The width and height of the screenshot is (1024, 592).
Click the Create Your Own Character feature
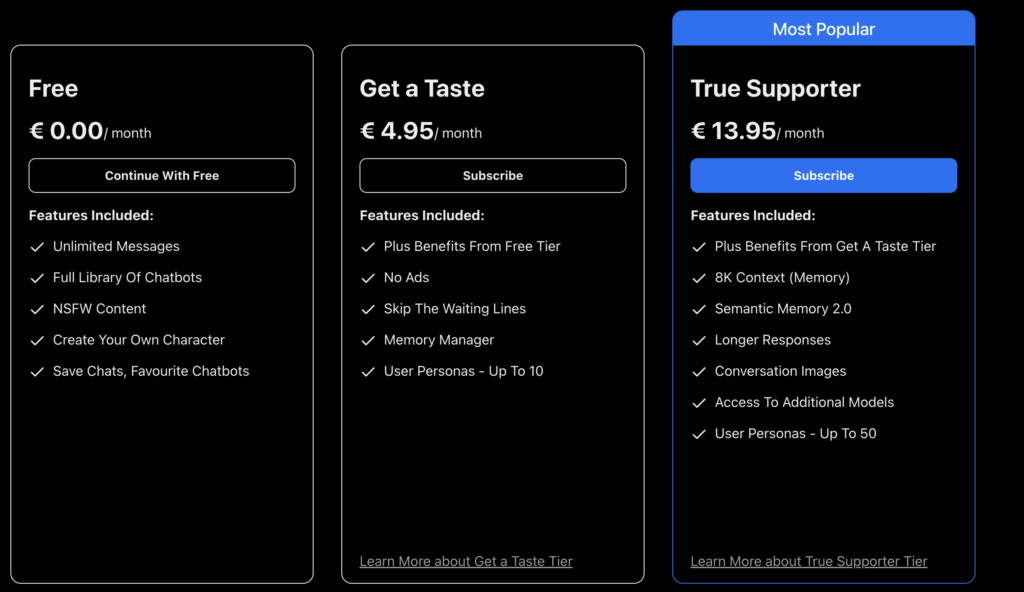pos(138,340)
